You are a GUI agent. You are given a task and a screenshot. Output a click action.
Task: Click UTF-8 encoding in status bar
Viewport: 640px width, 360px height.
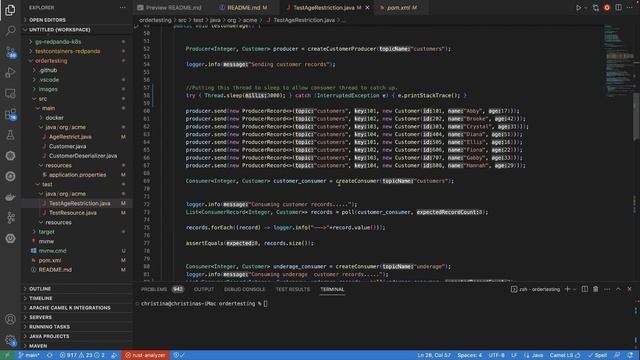(496, 355)
